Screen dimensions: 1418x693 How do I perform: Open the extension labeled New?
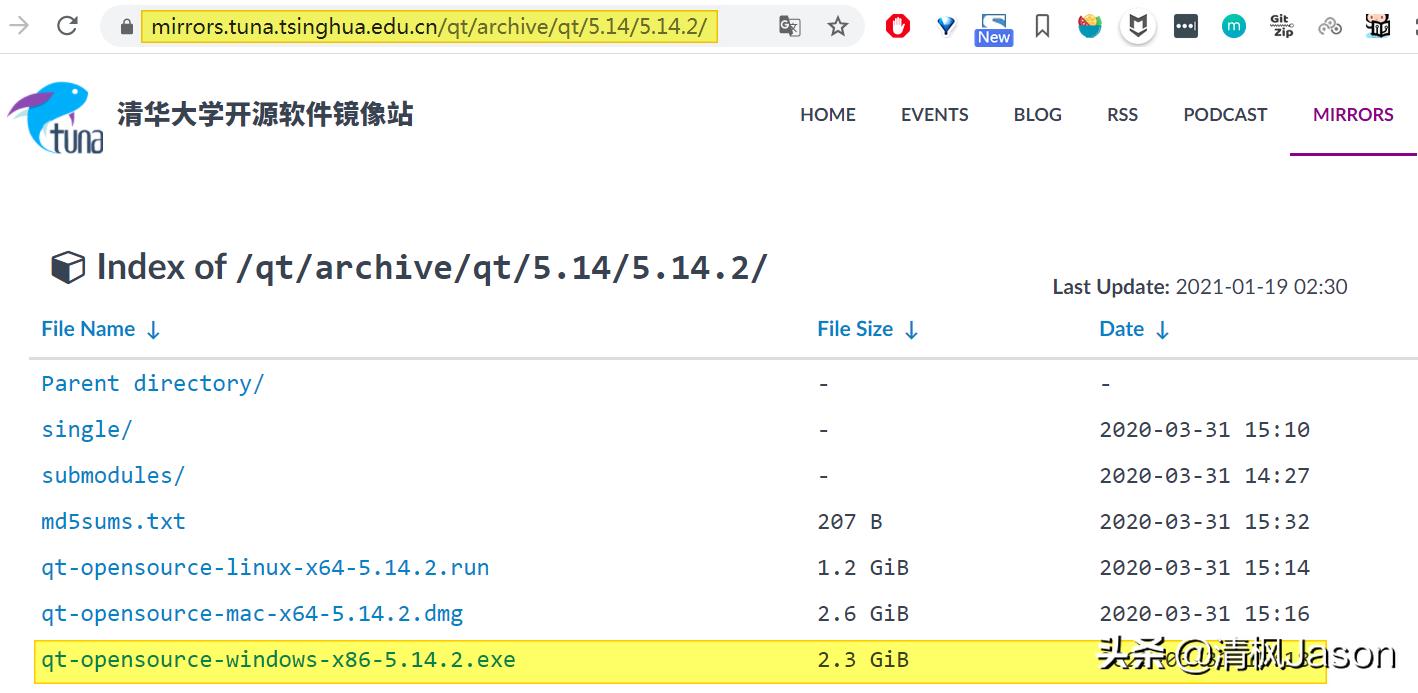[x=992, y=26]
